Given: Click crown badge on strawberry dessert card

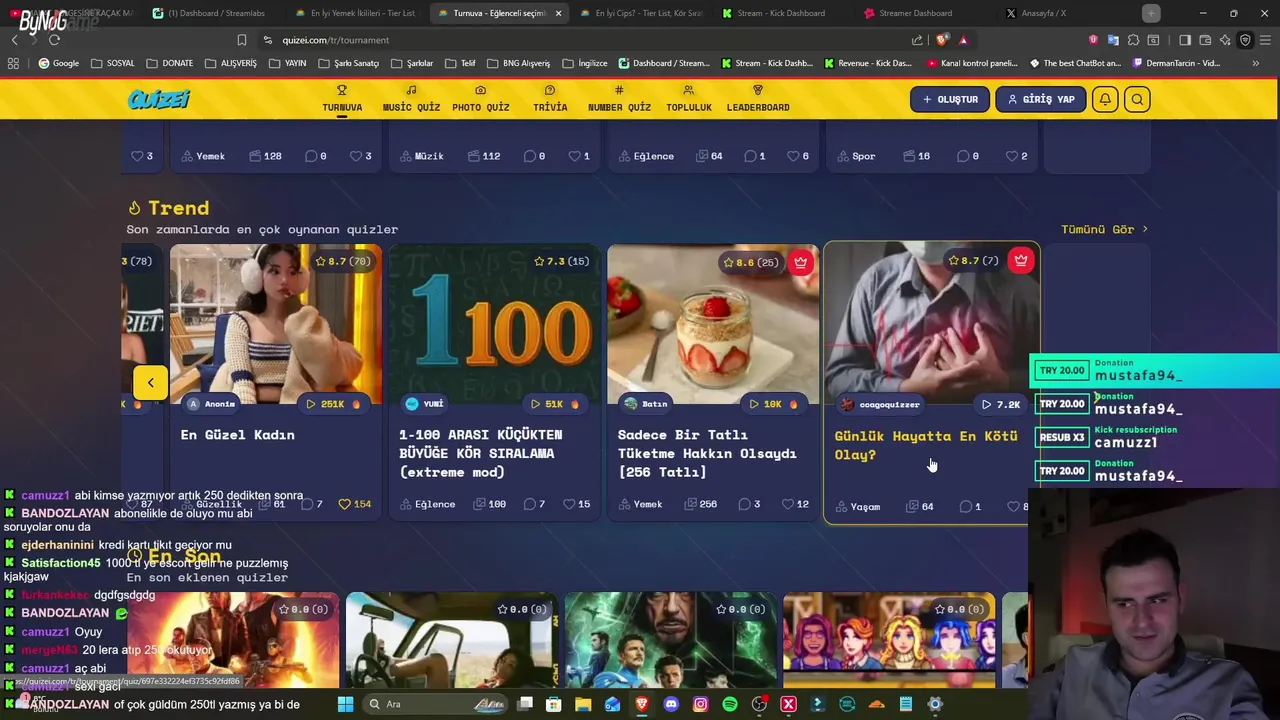Looking at the screenshot, I should coord(800,262).
